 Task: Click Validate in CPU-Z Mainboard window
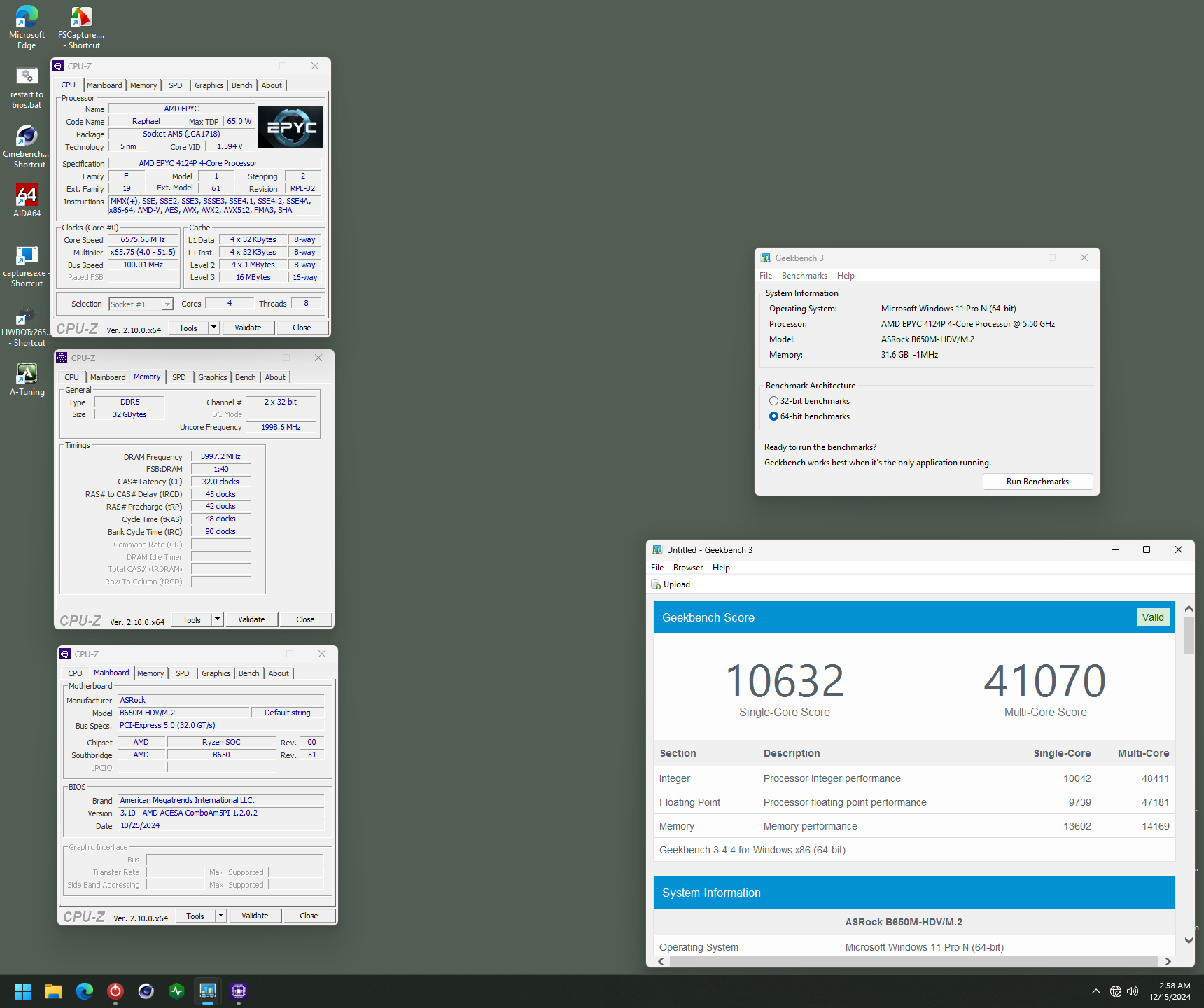point(255,916)
